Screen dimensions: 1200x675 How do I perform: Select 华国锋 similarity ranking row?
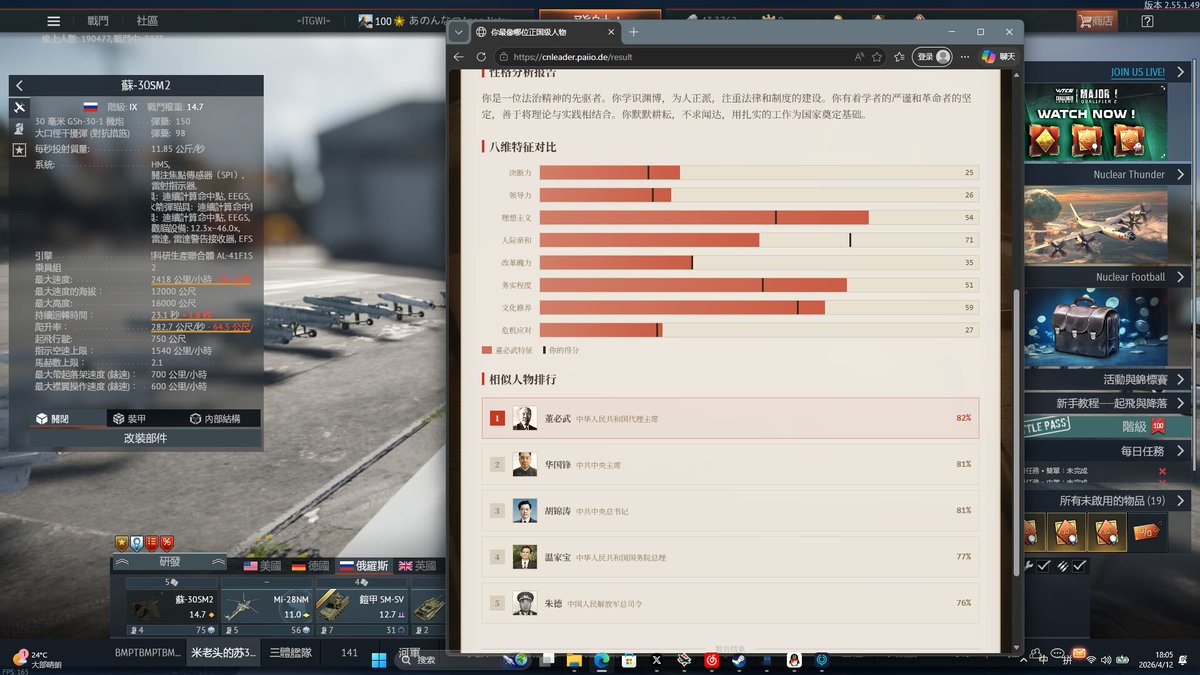click(730, 464)
